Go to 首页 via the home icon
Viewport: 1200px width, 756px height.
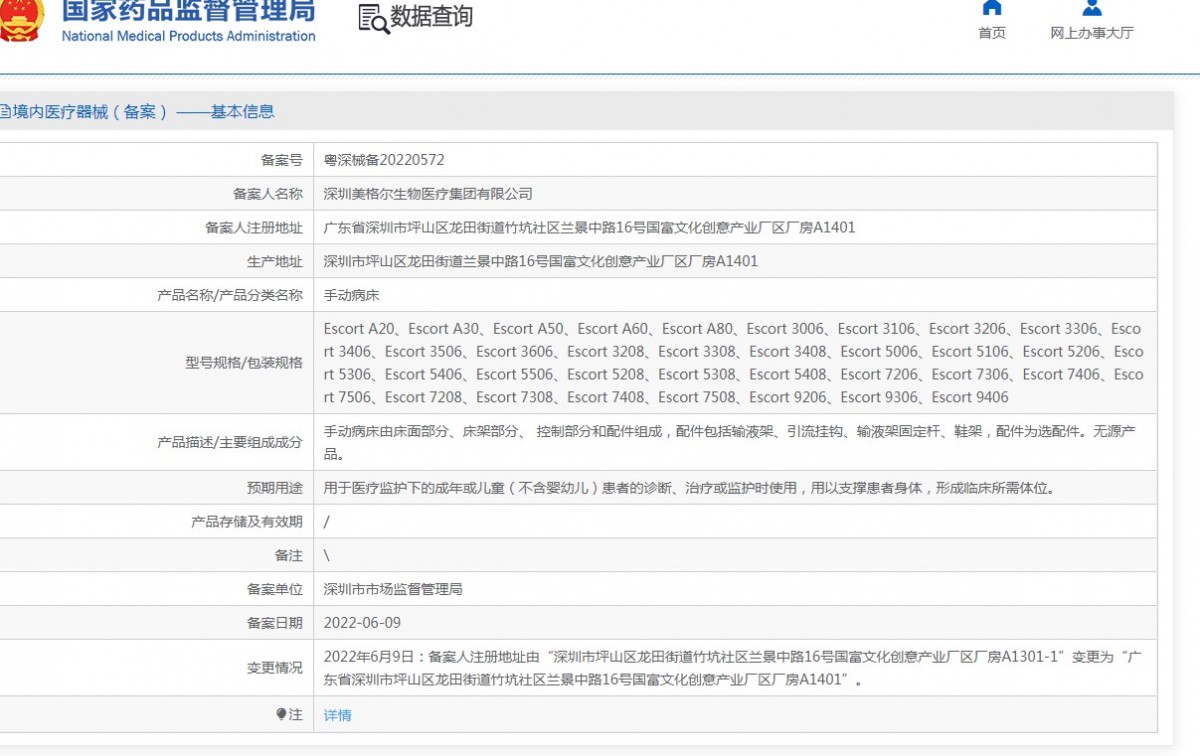click(991, 7)
